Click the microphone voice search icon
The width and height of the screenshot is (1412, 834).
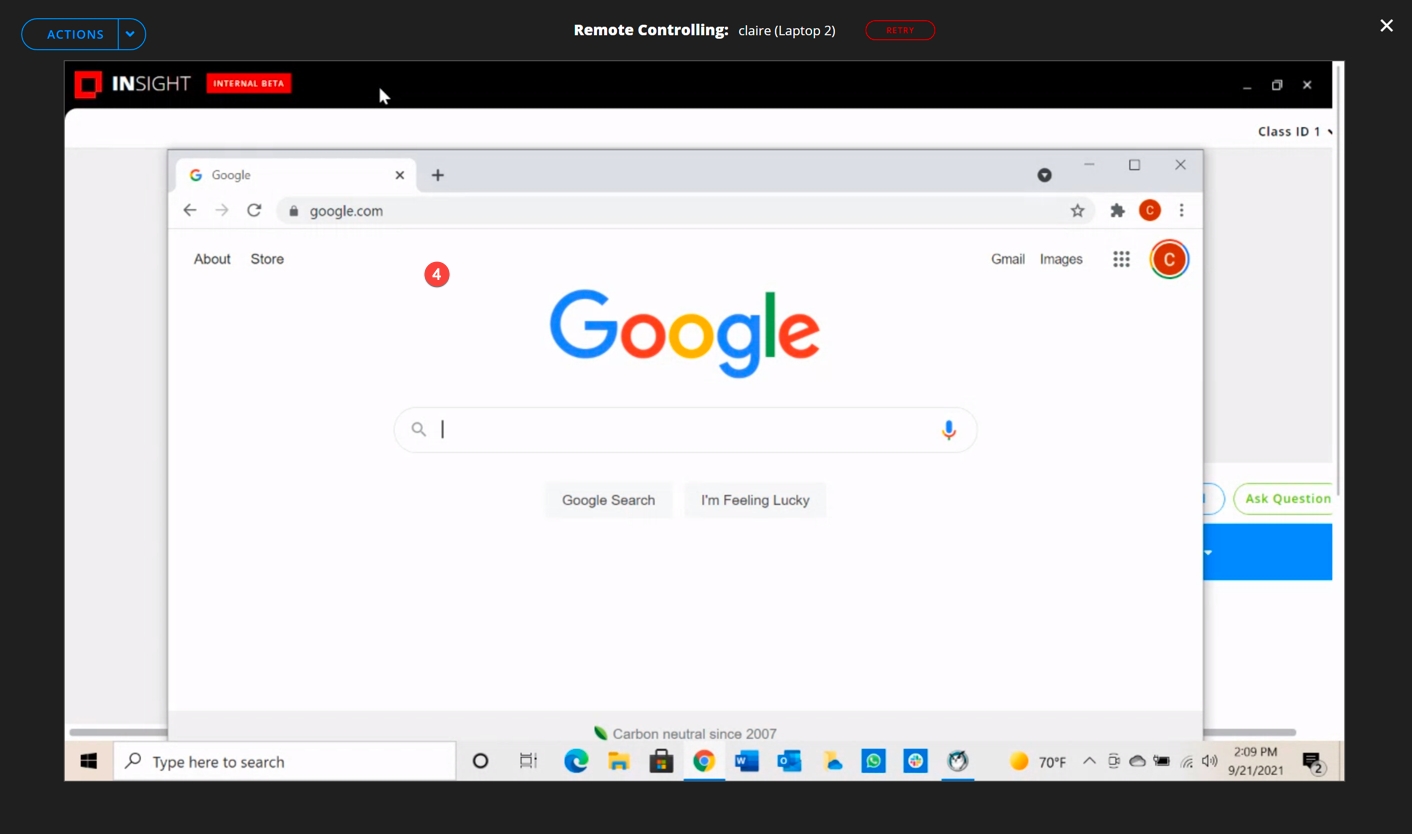[948, 430]
